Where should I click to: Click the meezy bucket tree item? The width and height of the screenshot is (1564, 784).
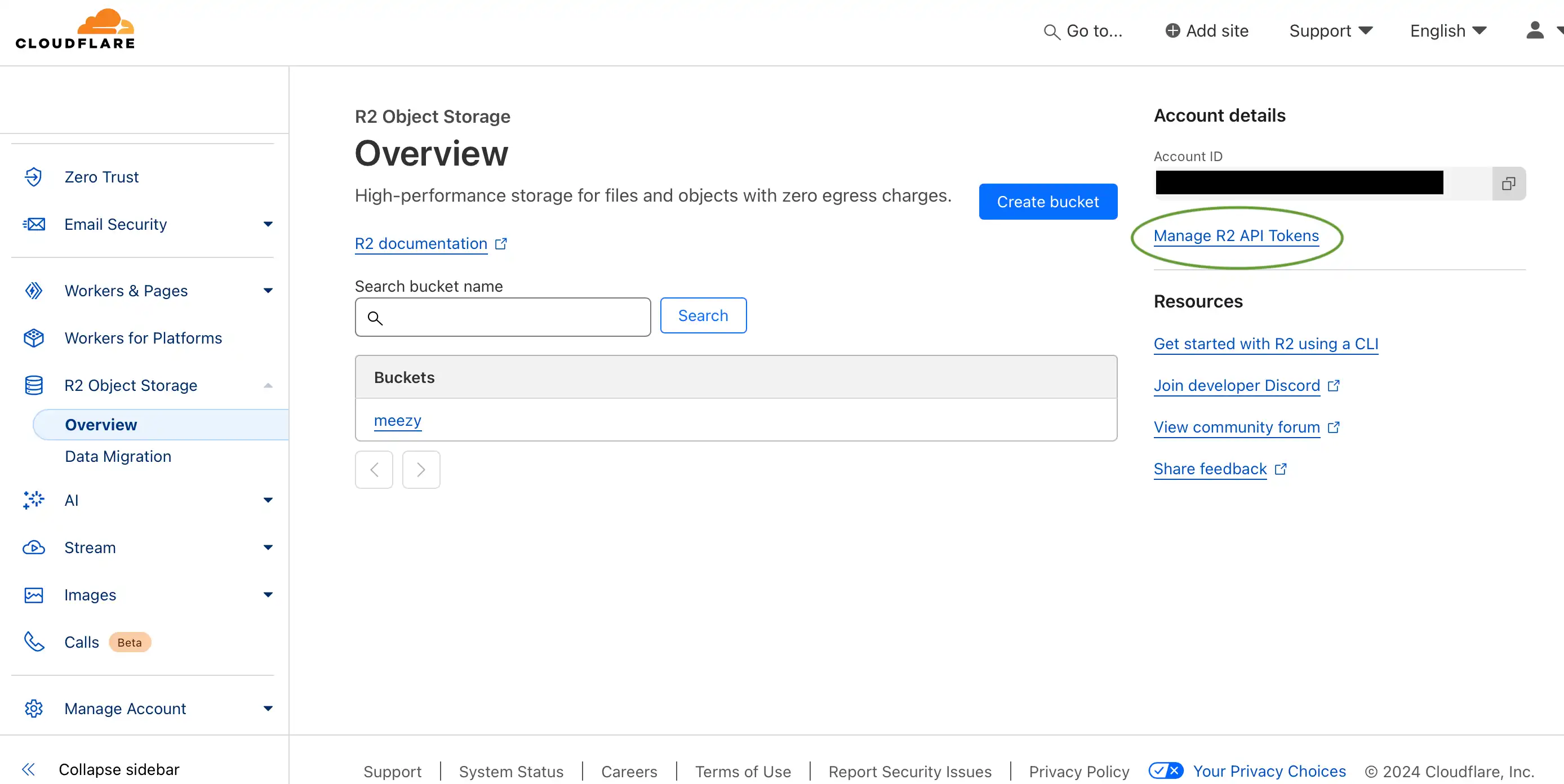397,420
